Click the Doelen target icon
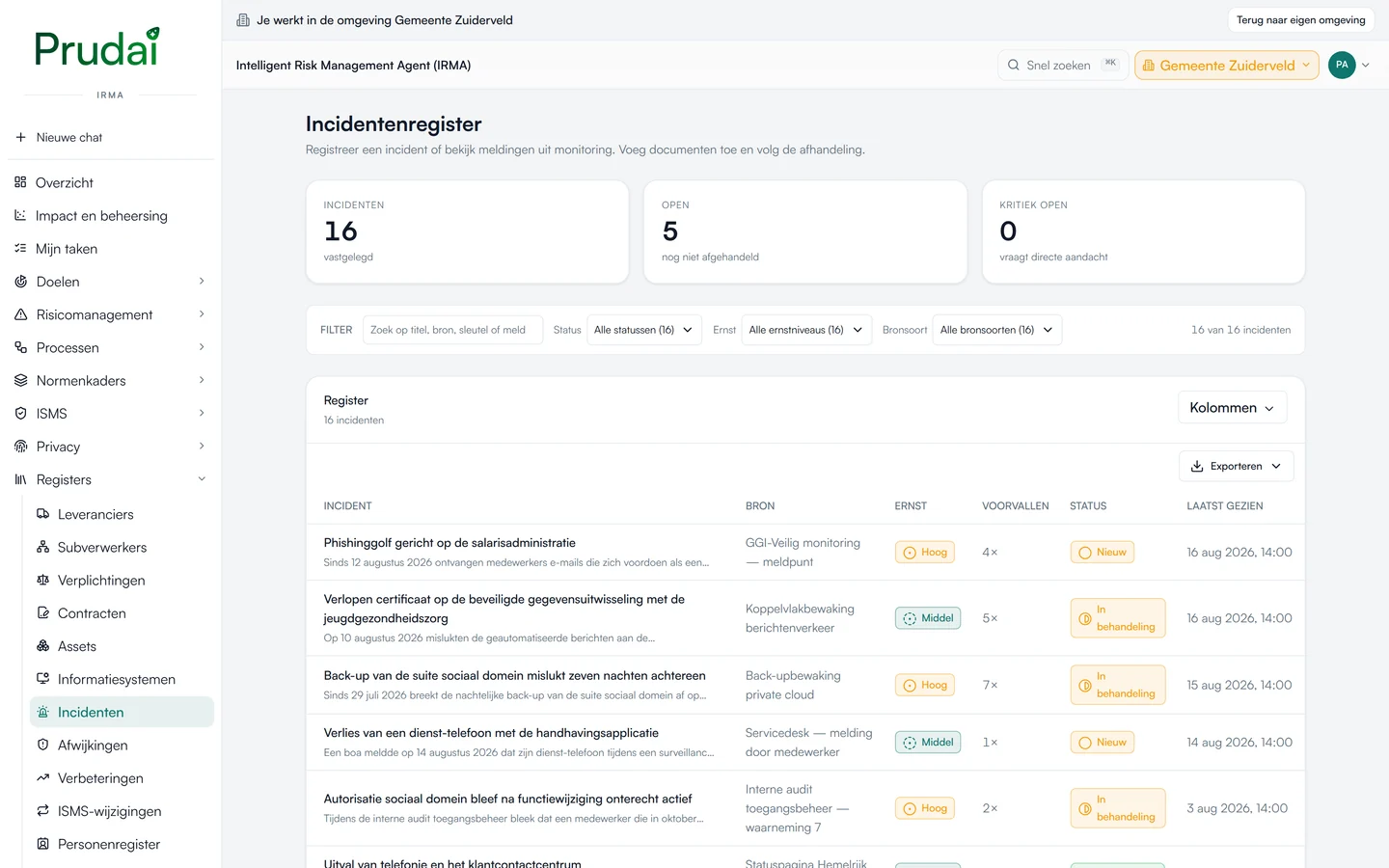This screenshot has width=1389, height=868. (20, 282)
